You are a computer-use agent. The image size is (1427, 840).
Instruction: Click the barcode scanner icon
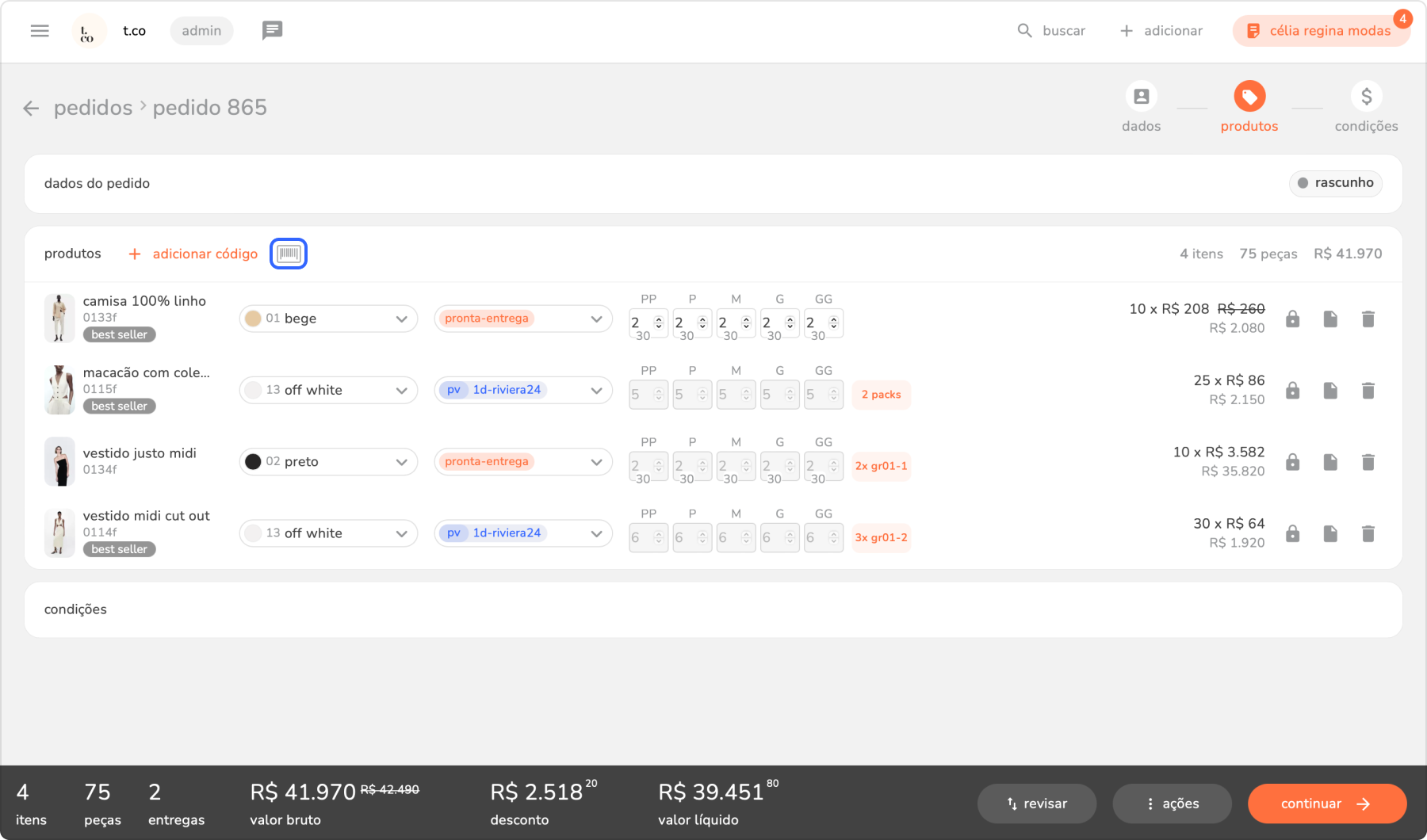289,254
